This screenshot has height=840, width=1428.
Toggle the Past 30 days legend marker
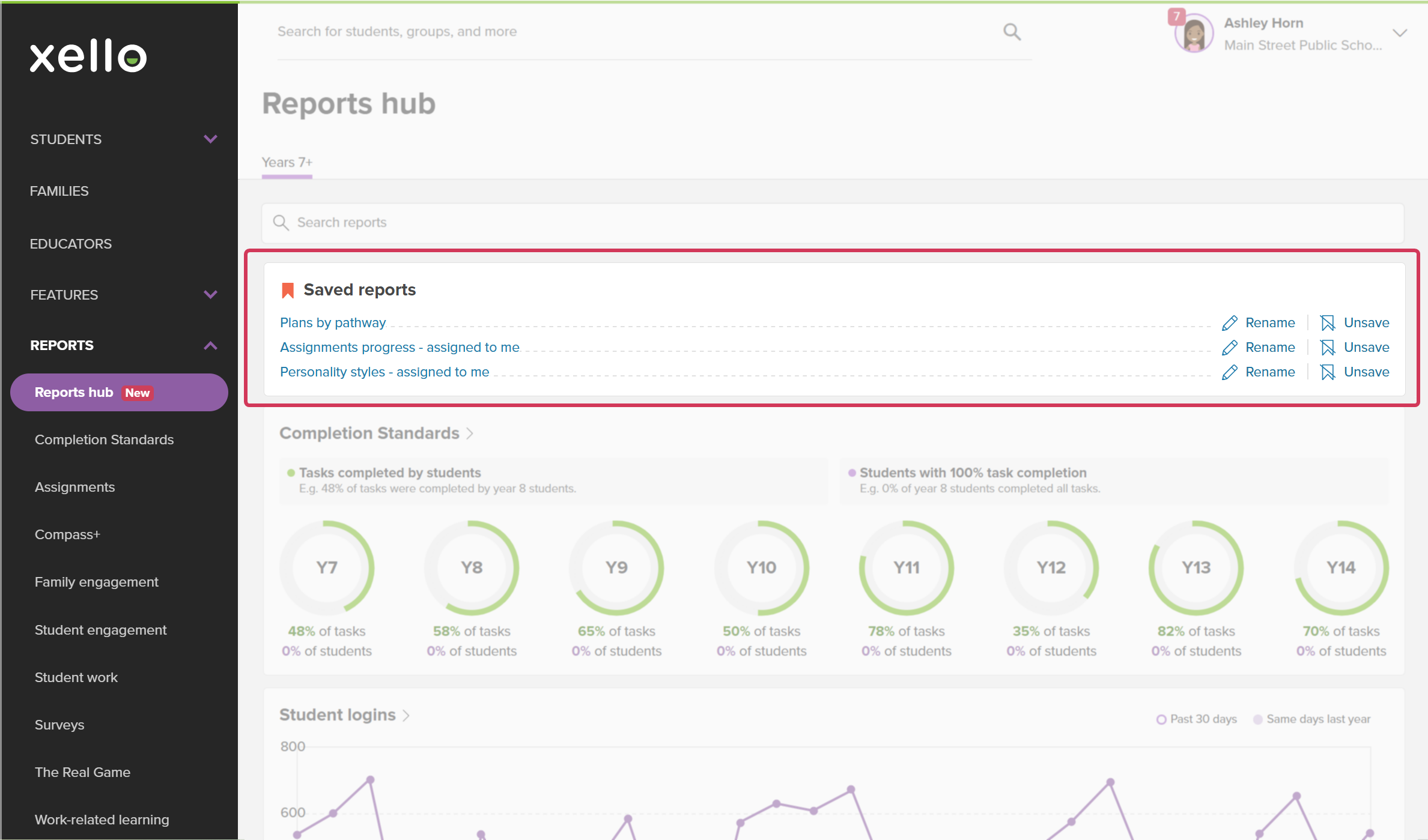click(1161, 719)
